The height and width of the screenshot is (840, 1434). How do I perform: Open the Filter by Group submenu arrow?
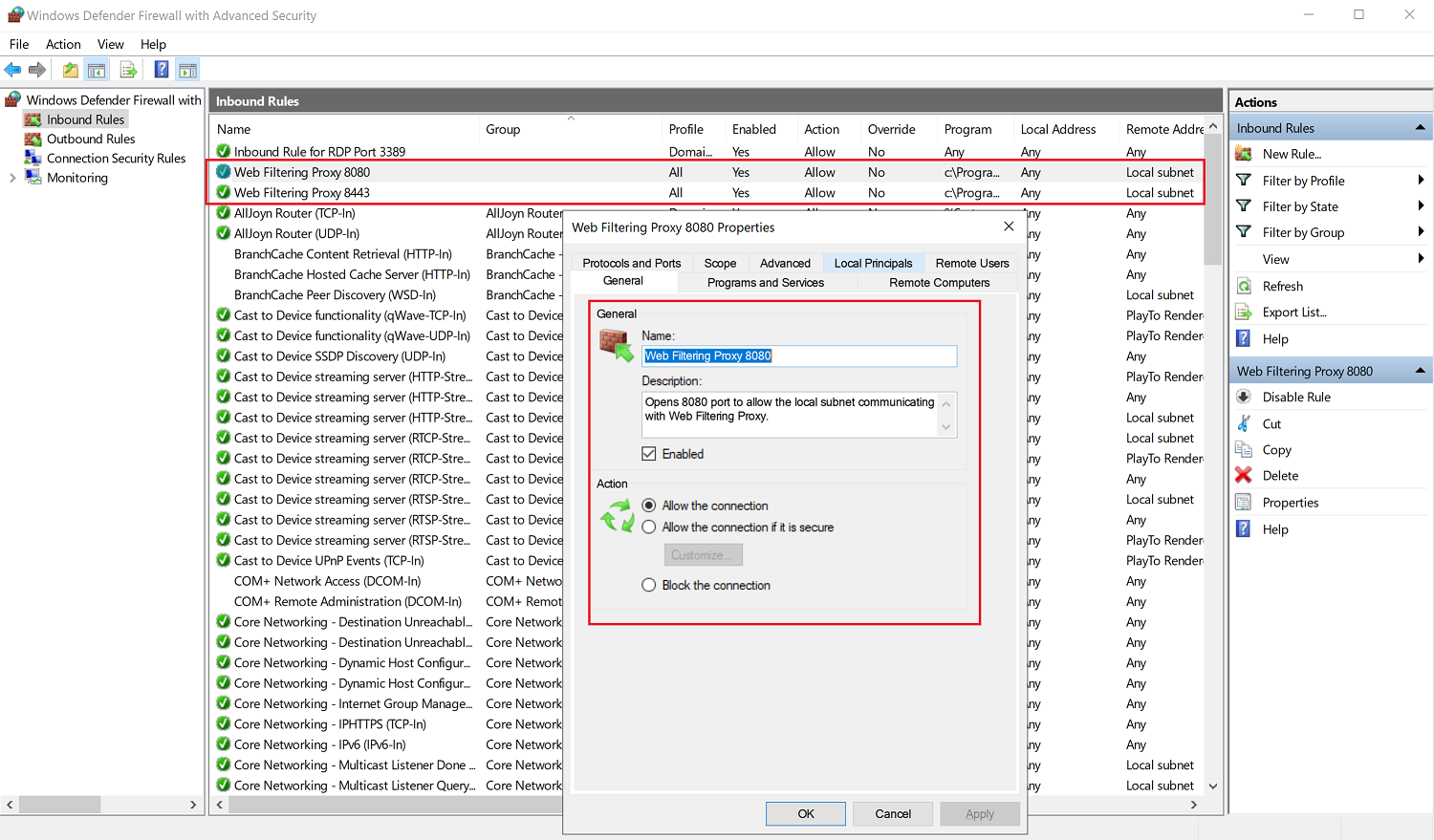point(1421,231)
